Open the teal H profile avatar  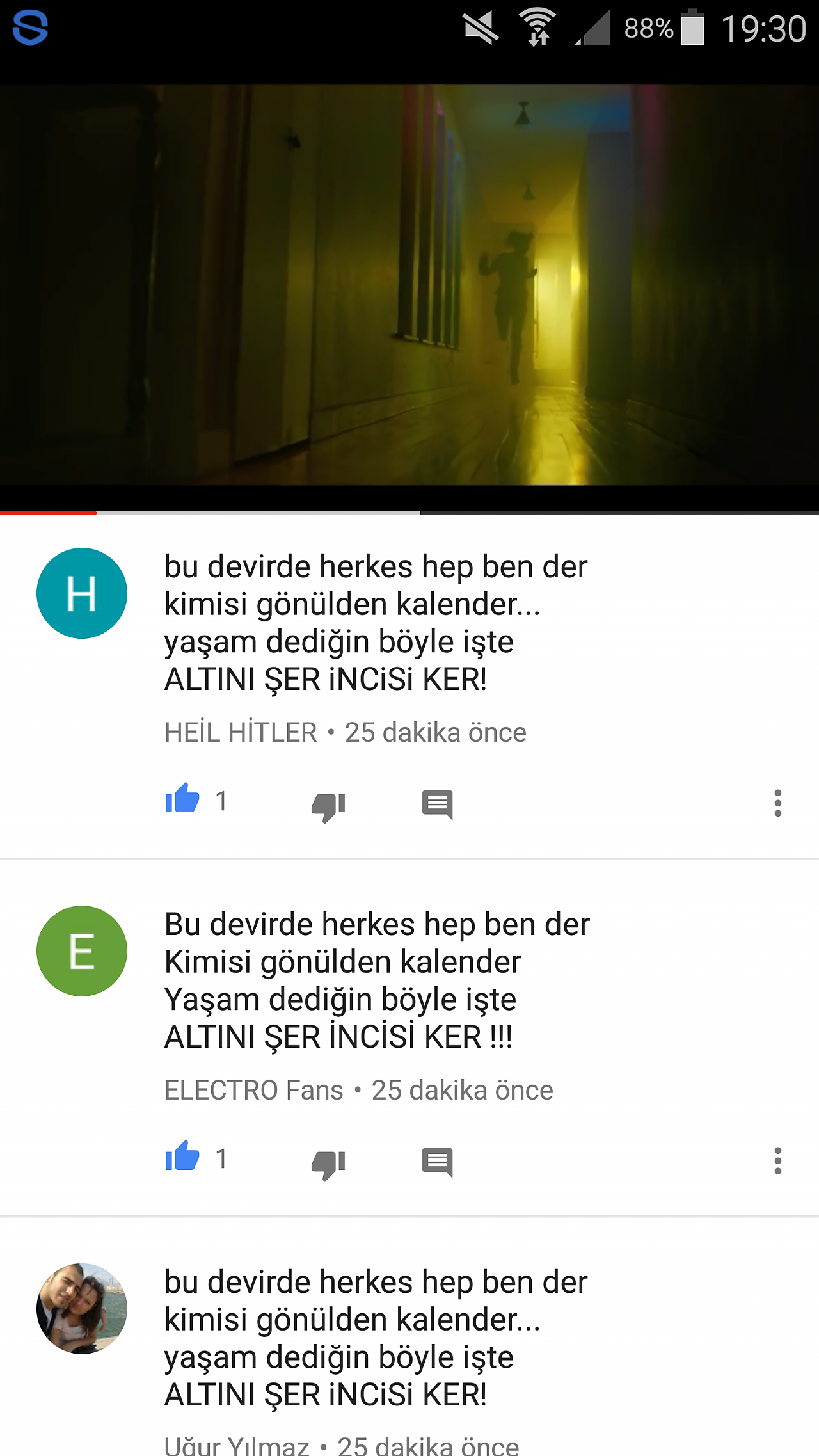[x=82, y=593]
